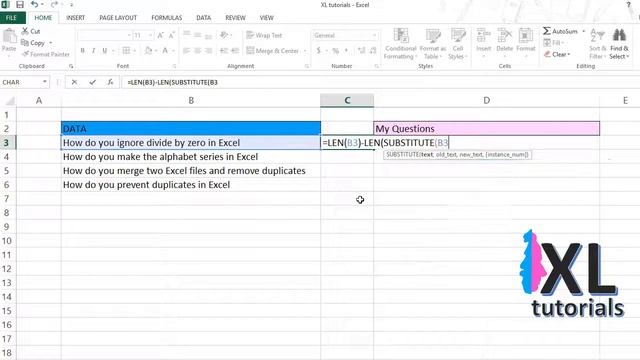Click the AutoSum button
640x360 pixels.
(x=561, y=31)
